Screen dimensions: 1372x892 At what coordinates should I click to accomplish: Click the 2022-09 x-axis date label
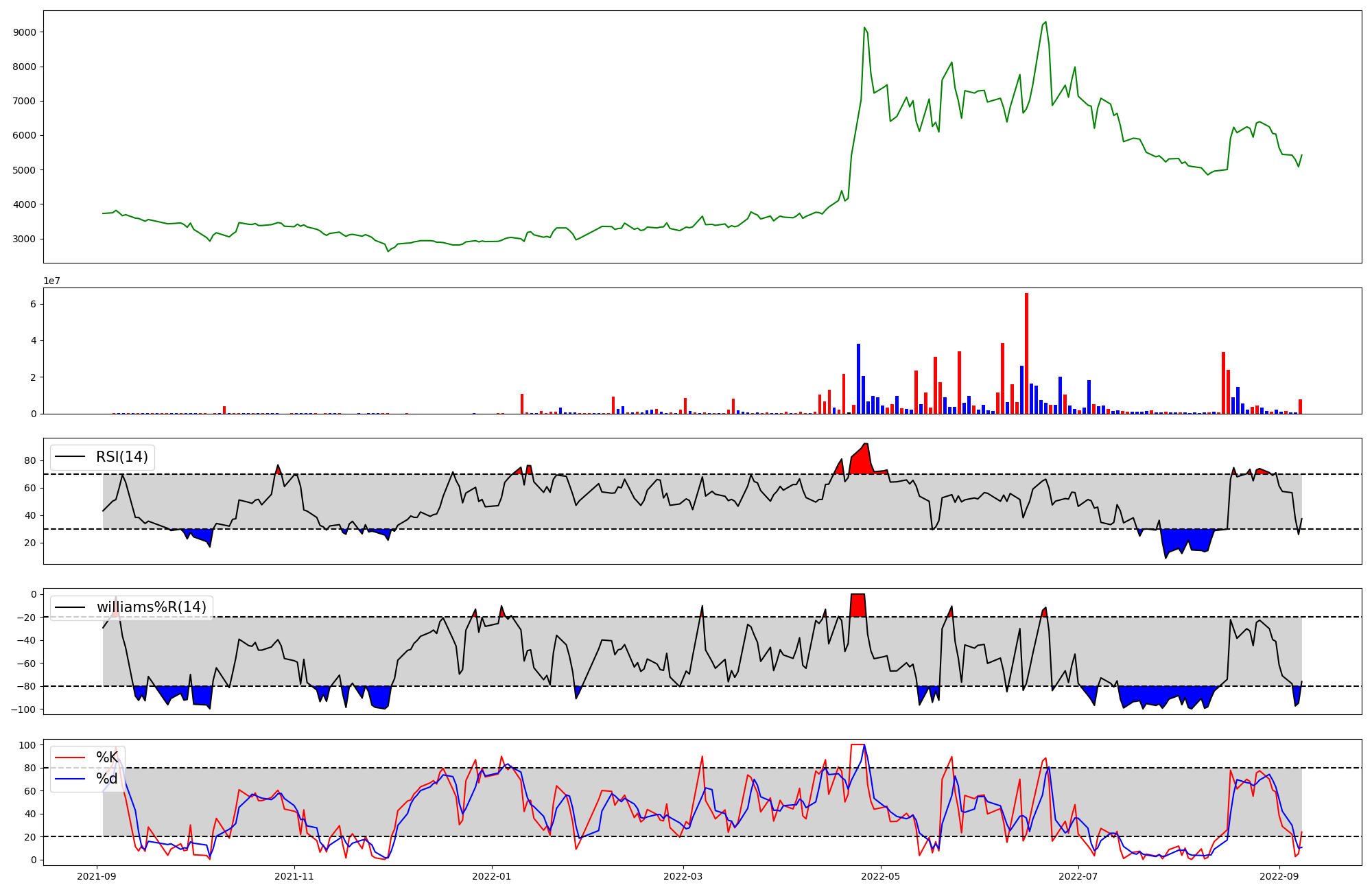pyautogui.click(x=1279, y=876)
